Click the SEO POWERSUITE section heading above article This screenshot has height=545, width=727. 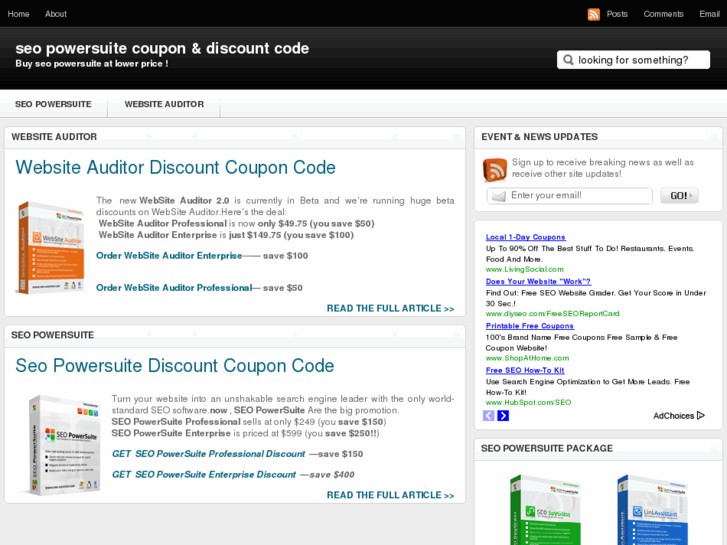[52, 335]
